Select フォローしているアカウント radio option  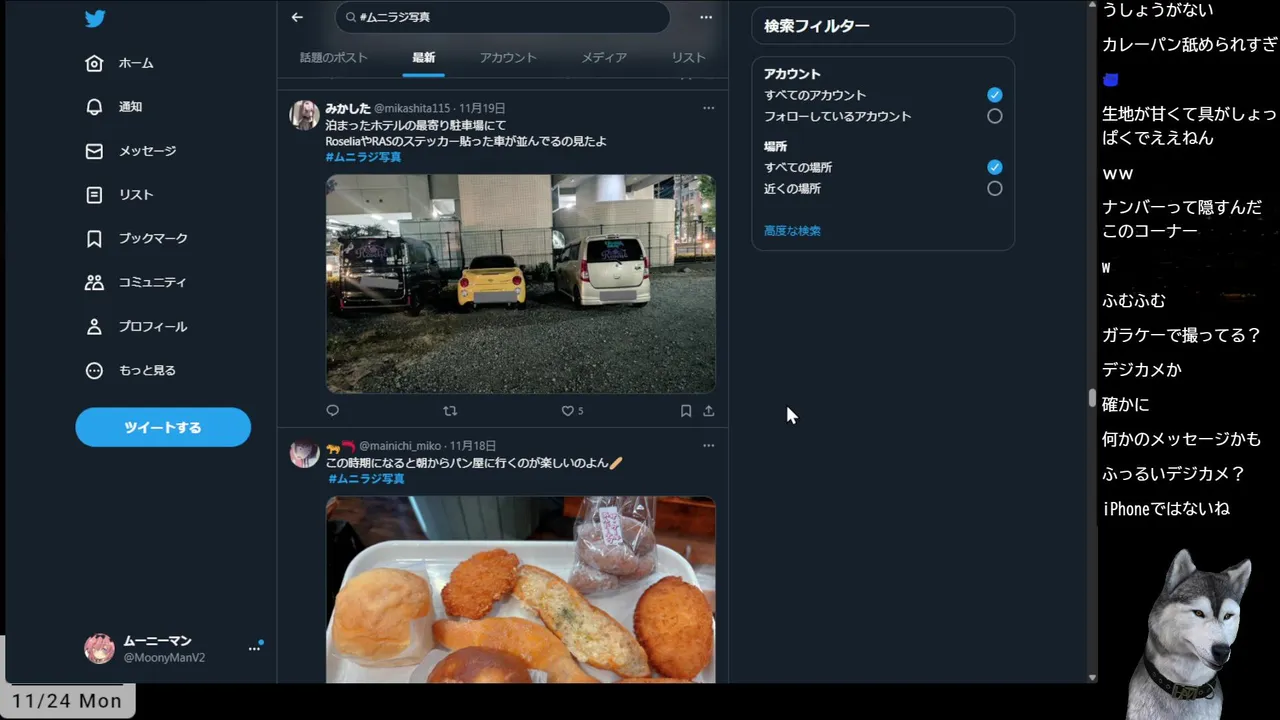point(994,116)
